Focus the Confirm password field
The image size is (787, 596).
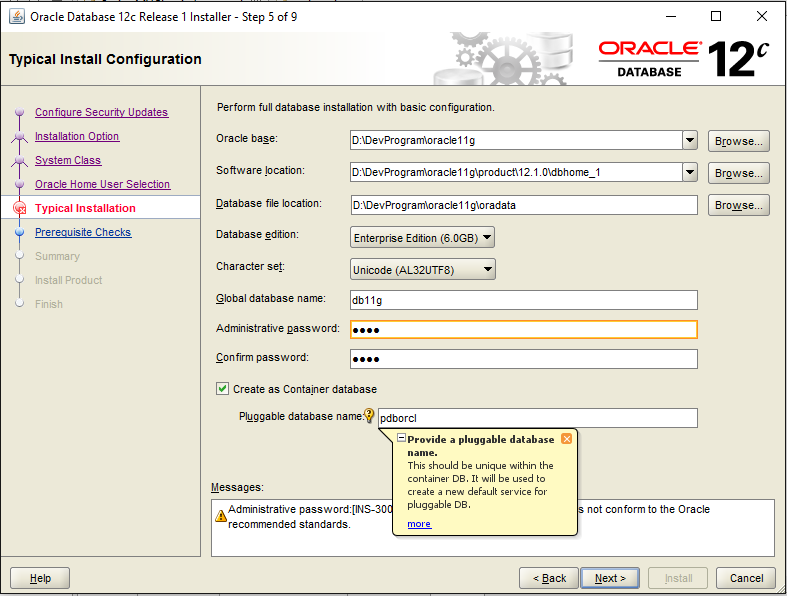(524, 359)
